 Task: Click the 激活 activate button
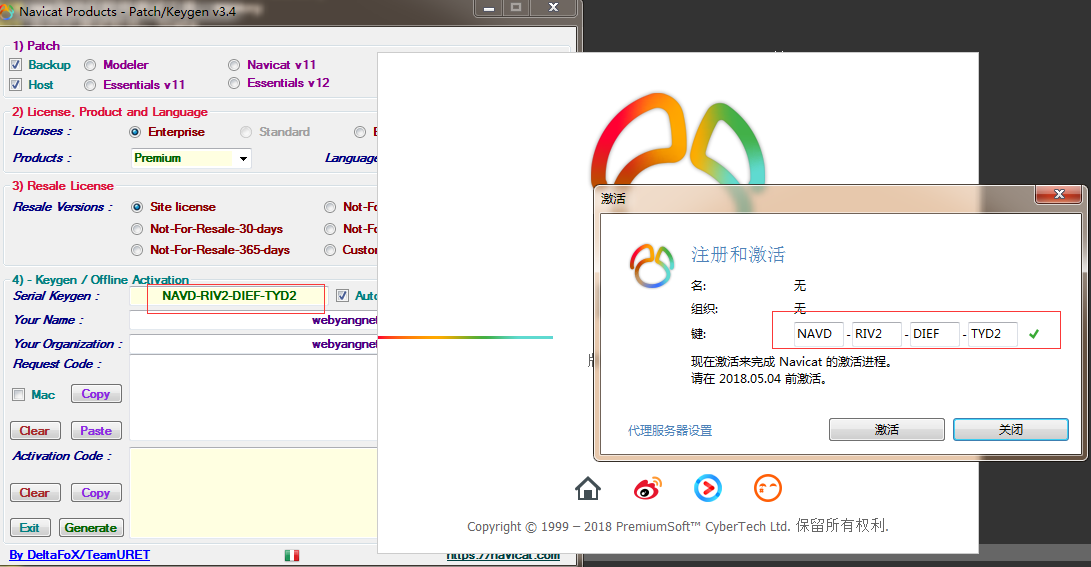click(886, 429)
